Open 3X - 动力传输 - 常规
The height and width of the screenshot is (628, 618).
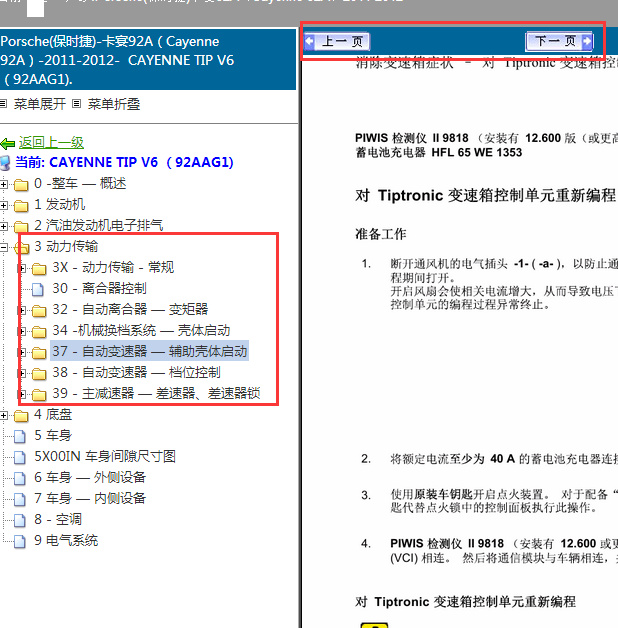click(x=113, y=267)
